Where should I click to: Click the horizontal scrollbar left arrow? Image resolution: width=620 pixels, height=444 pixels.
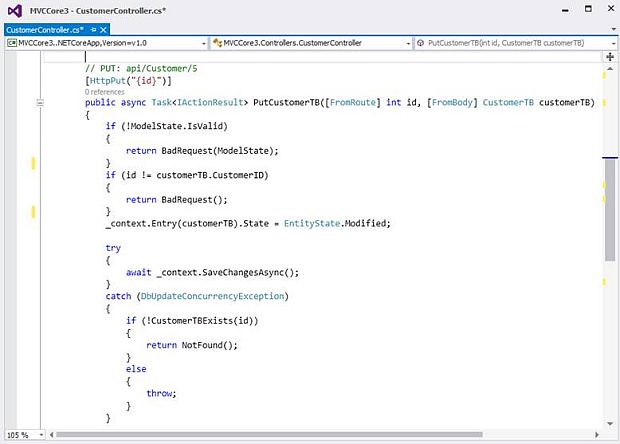(51, 435)
